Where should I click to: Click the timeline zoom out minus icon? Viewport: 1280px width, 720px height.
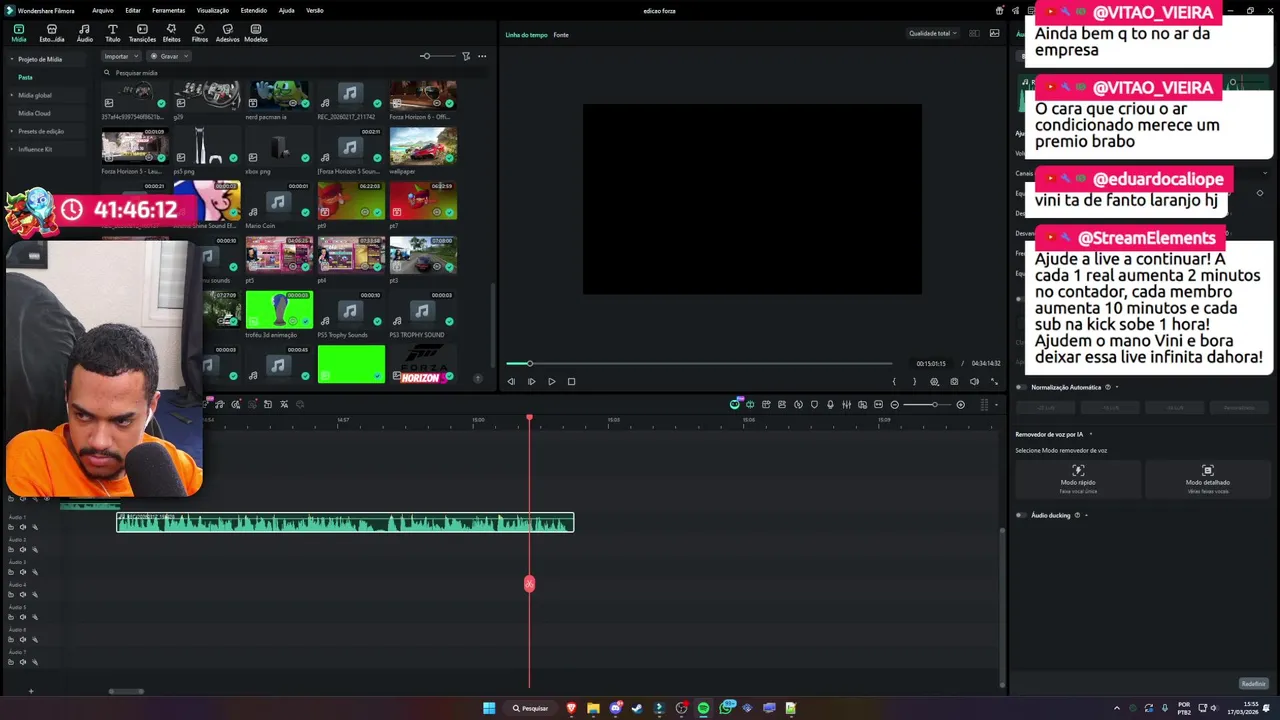[x=895, y=404]
